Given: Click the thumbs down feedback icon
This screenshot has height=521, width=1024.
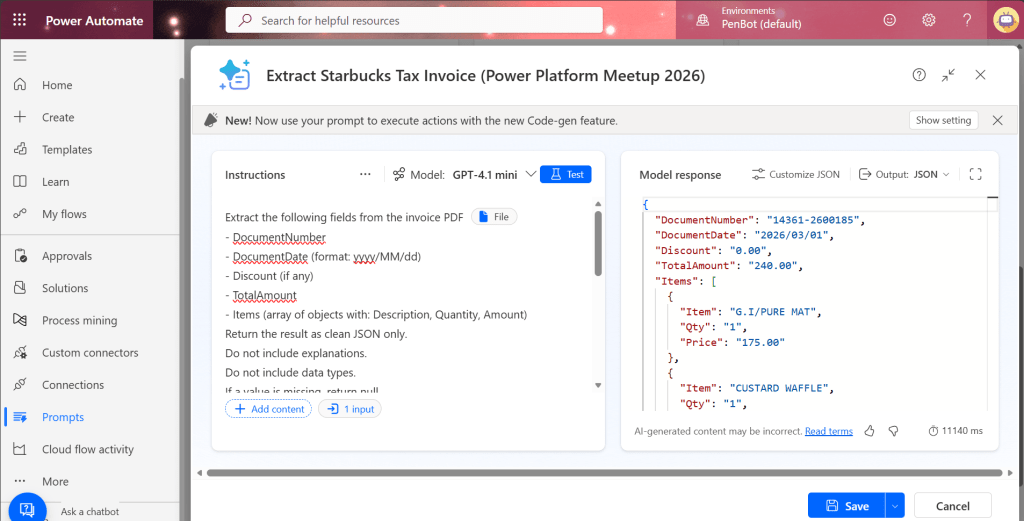Looking at the screenshot, I should (x=893, y=431).
